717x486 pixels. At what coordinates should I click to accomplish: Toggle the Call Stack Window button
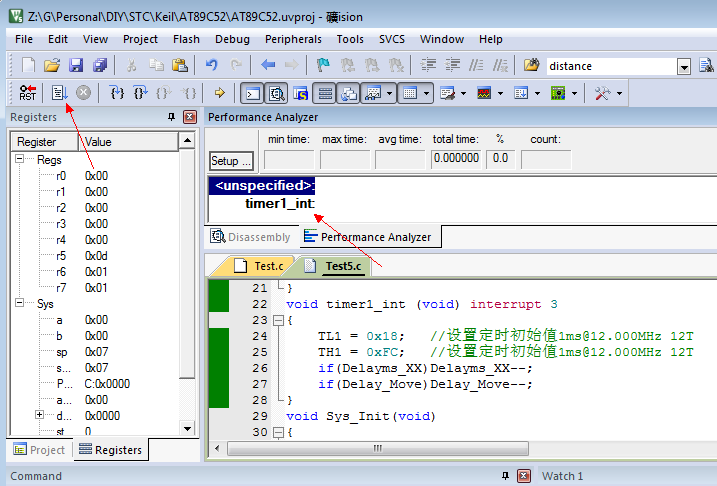(x=348, y=93)
